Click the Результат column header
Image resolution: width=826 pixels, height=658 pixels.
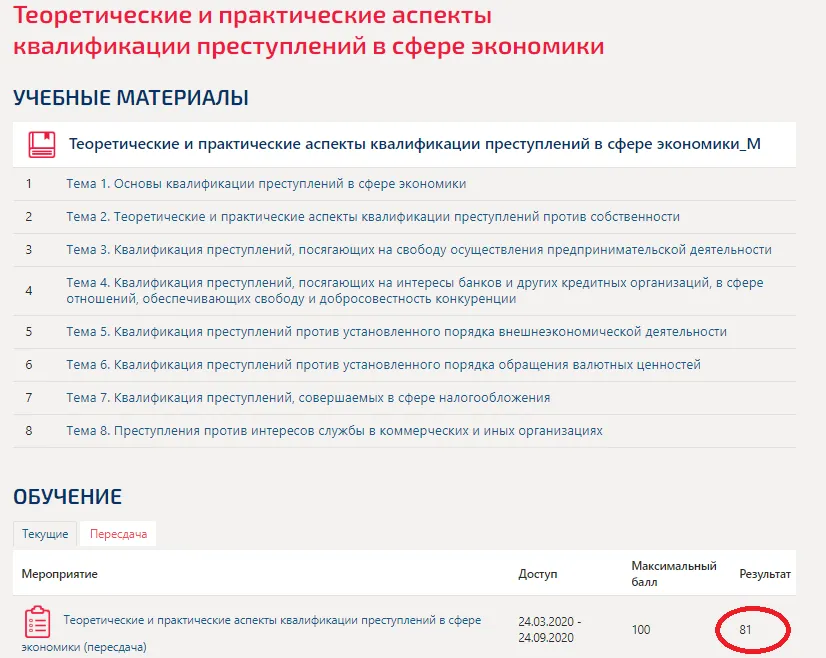(765, 574)
